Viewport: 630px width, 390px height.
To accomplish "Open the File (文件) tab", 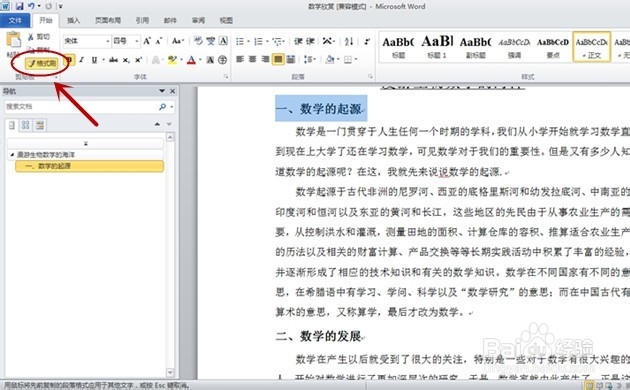I will [15, 20].
